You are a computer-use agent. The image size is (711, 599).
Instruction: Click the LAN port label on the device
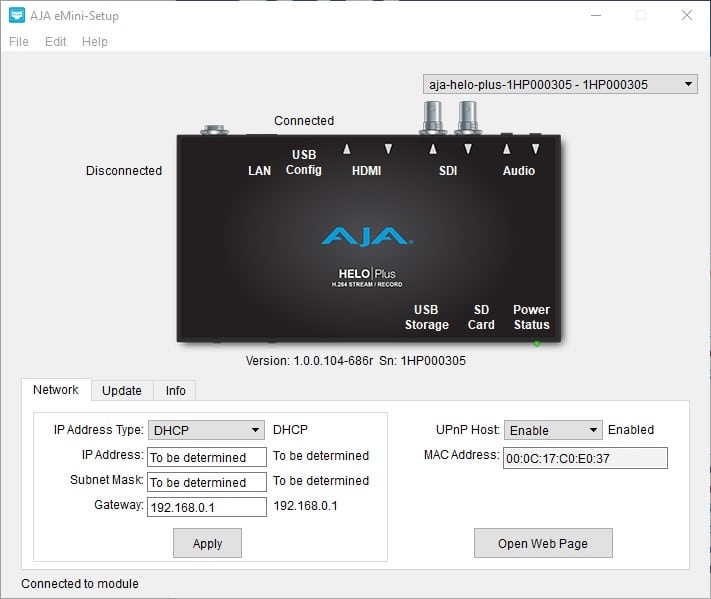[259, 171]
